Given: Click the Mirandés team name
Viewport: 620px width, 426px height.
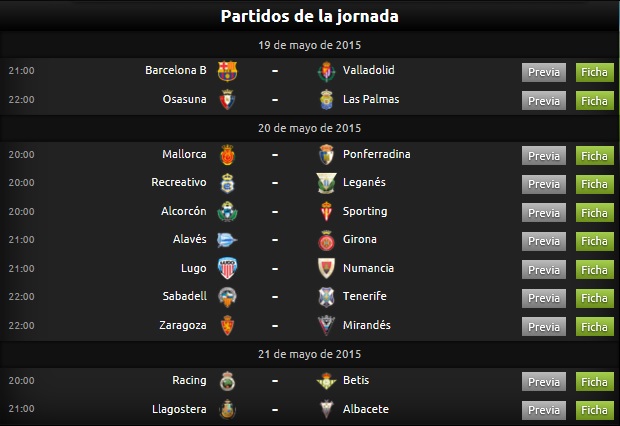Looking at the screenshot, I should point(367,325).
